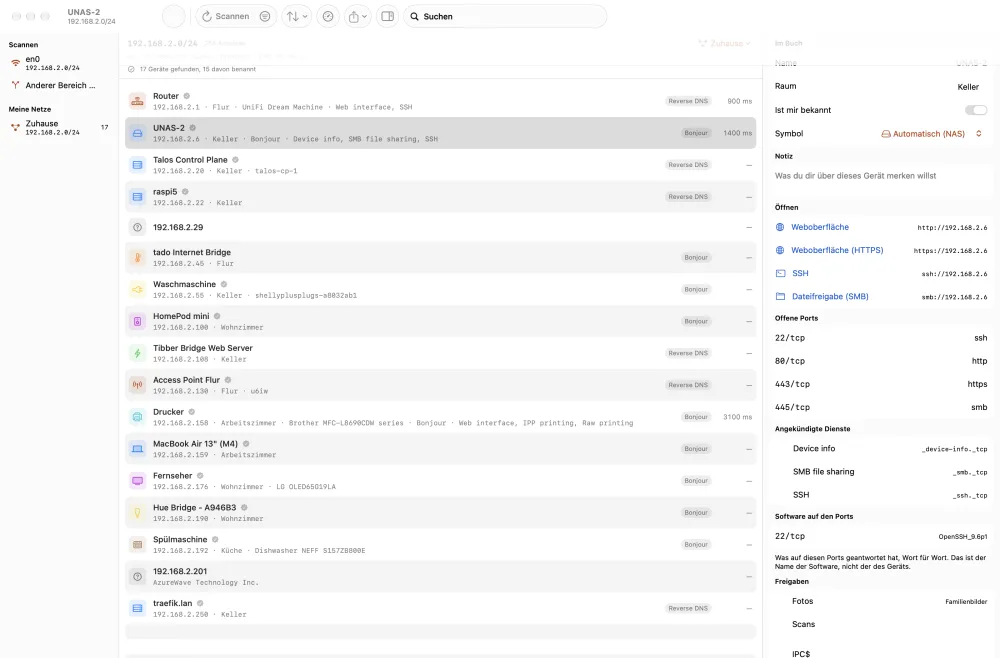This screenshot has width=1000, height=658.
Task: Select the 445/tcp smb port entry
Action: coord(881,407)
